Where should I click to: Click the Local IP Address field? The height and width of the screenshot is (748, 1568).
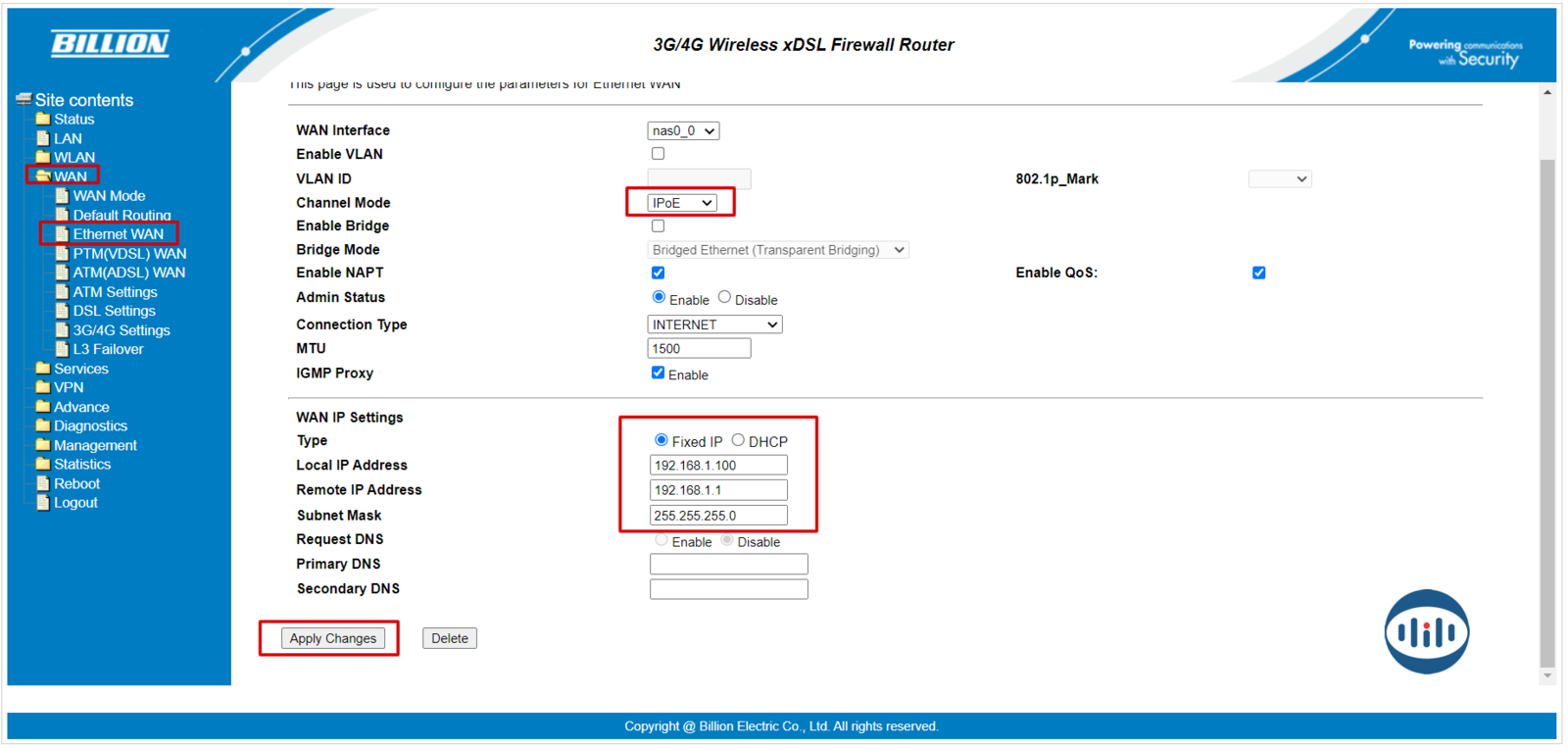[x=717, y=466]
